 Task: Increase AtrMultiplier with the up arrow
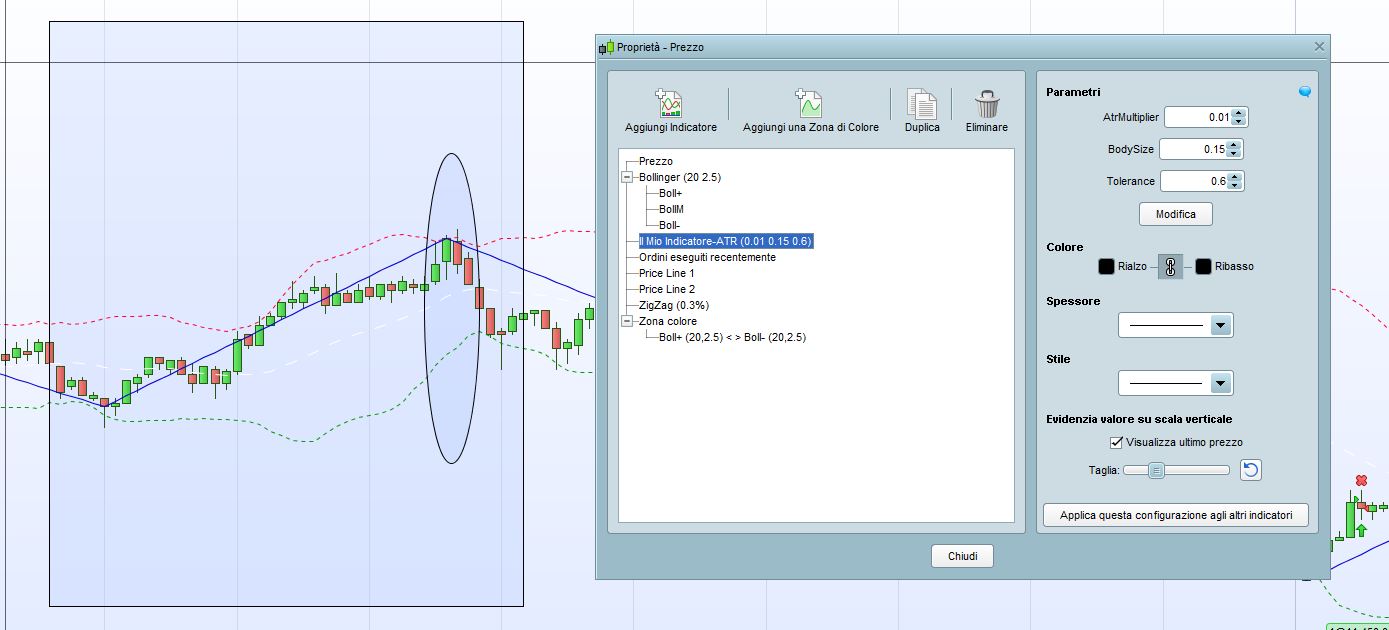(1239, 113)
